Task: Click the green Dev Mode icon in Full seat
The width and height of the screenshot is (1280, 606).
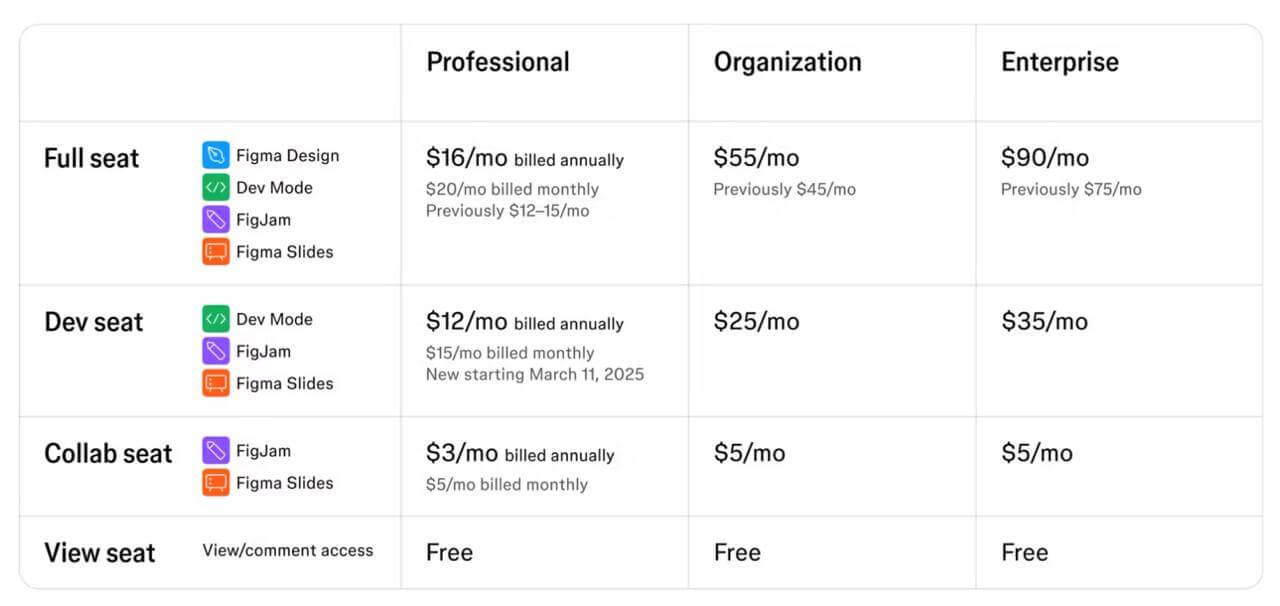Action: 216,187
